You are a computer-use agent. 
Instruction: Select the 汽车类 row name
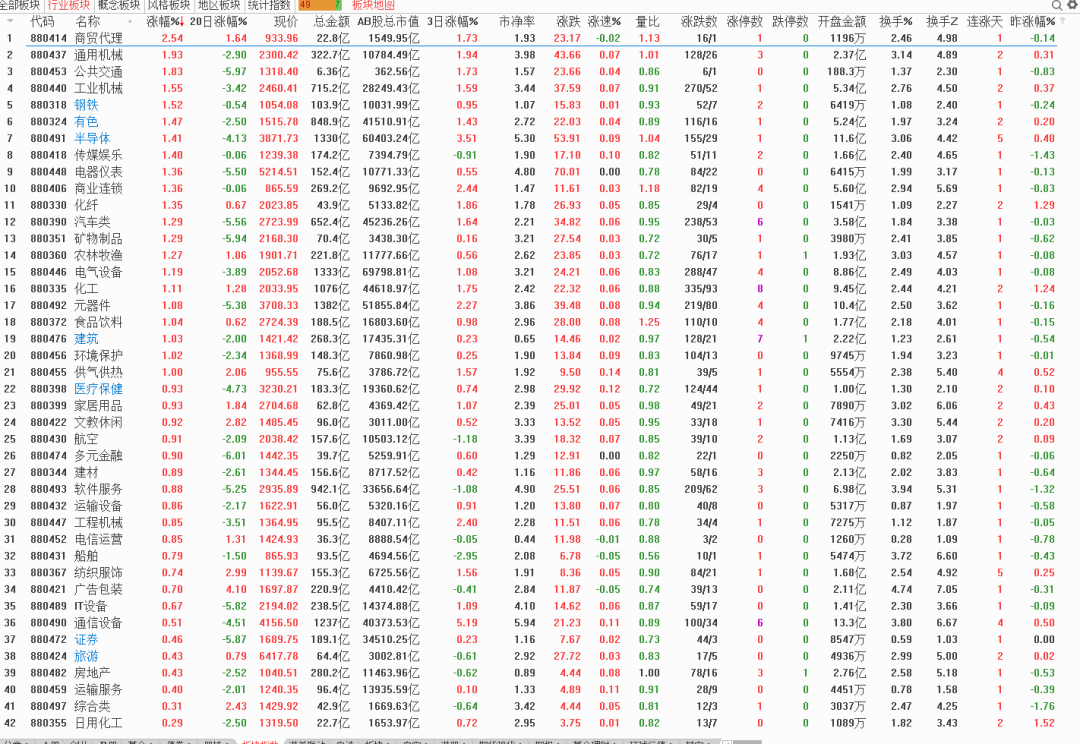pos(92,222)
